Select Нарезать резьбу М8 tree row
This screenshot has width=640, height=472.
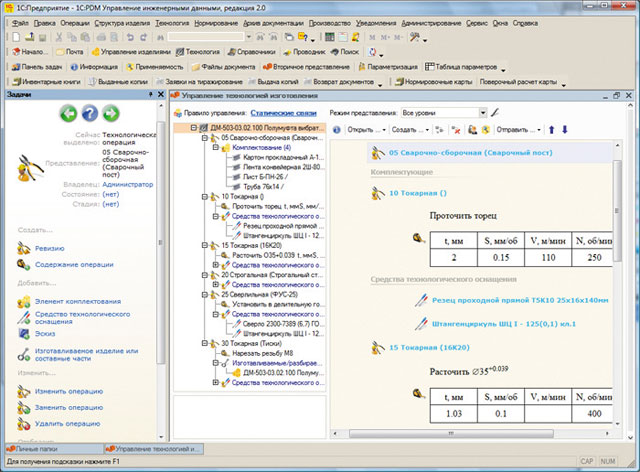click(262, 354)
